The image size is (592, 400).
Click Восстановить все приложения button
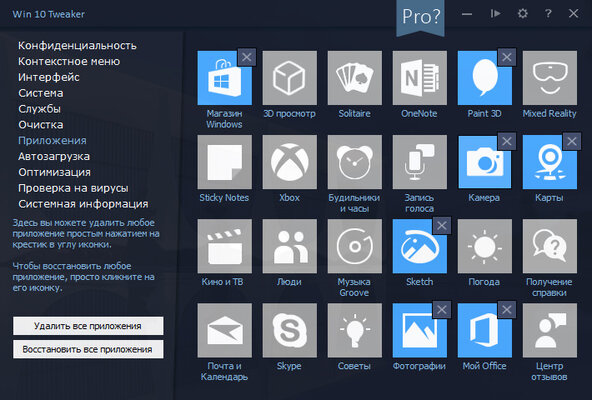pos(88,349)
